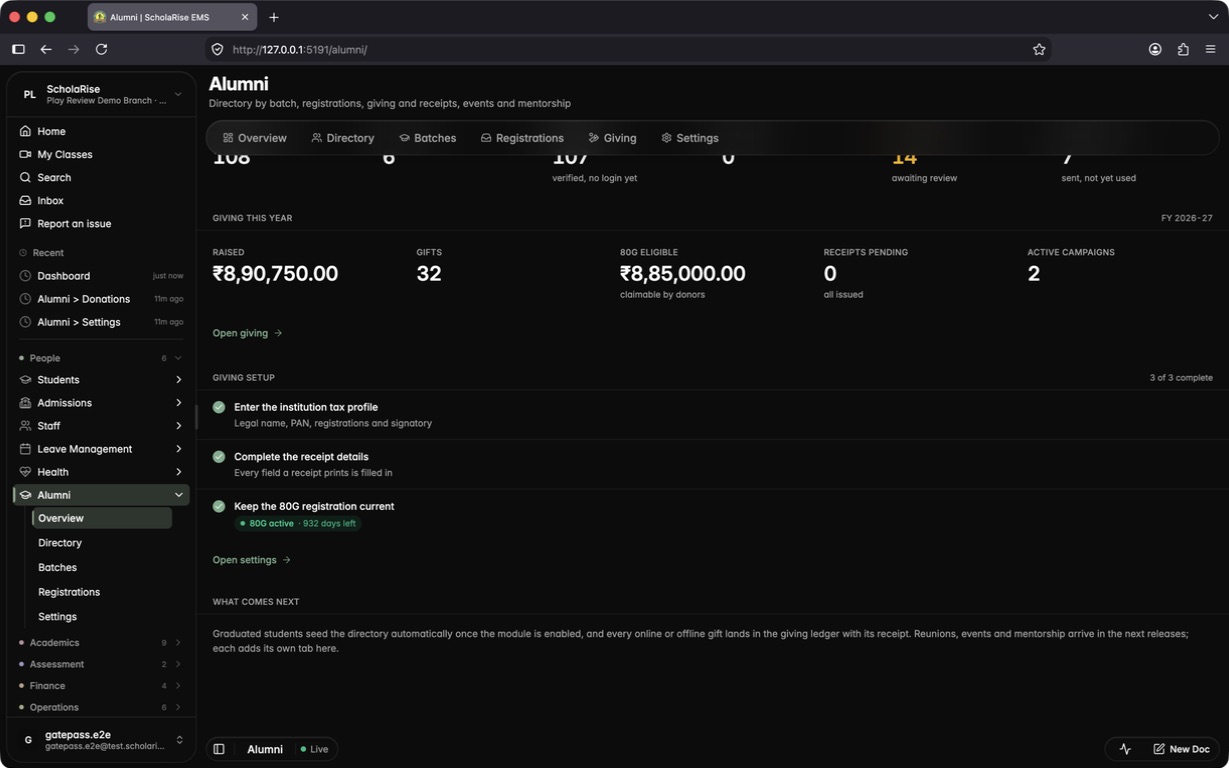This screenshot has height=768, width=1229.
Task: Open the browser hamburger menu
Action: 1210,49
